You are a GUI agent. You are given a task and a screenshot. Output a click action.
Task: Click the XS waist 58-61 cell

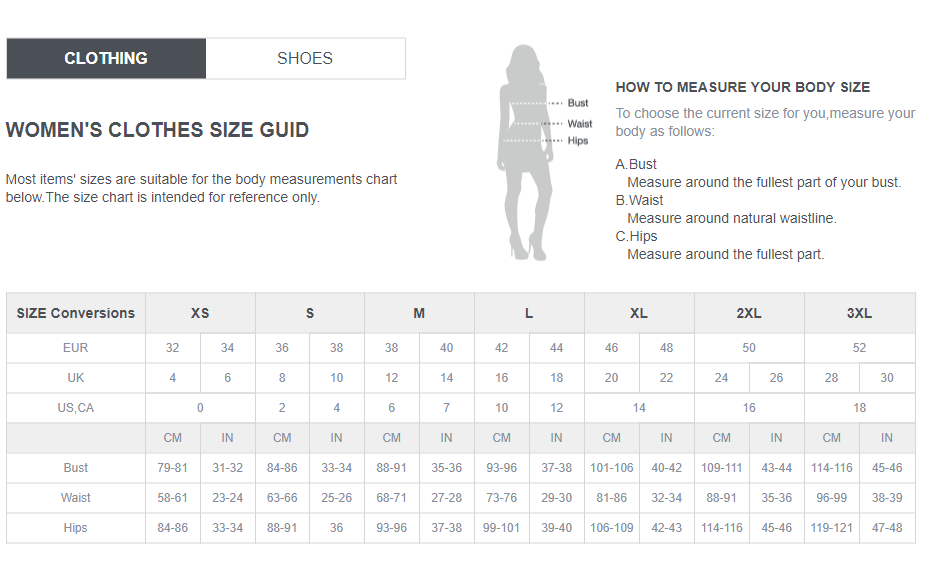[x=173, y=498]
